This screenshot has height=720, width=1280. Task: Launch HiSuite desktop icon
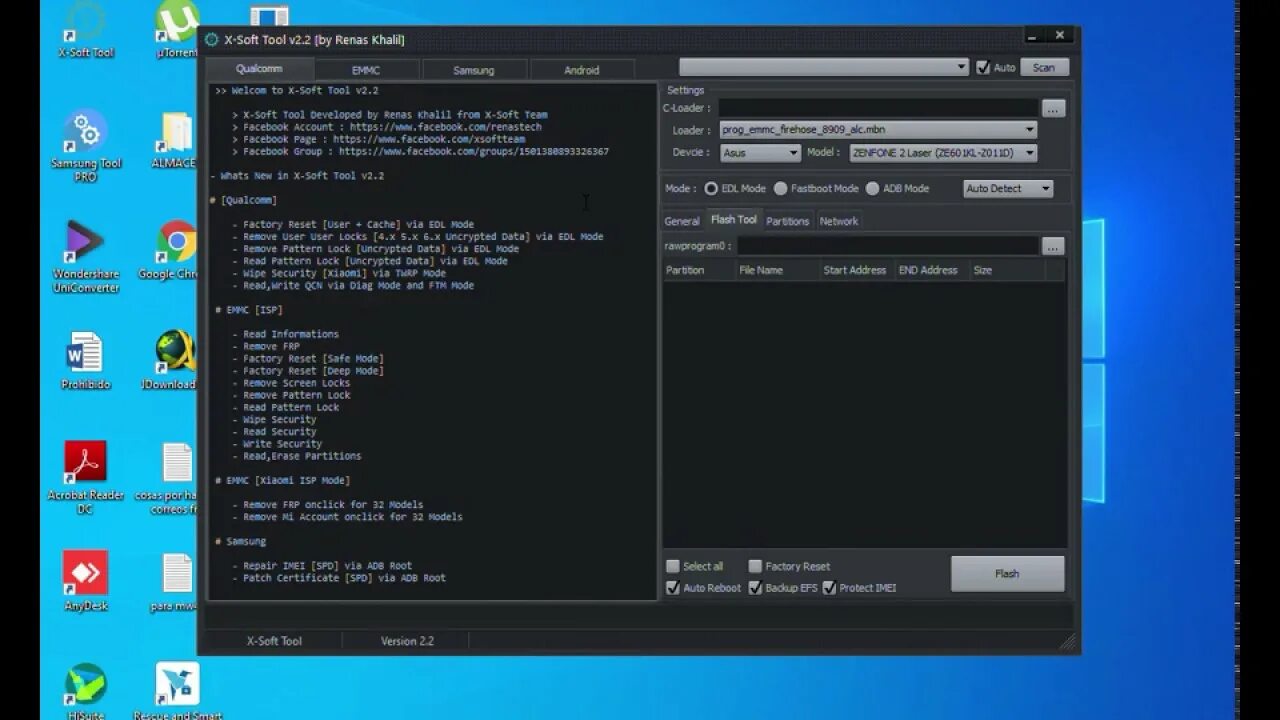pos(86,691)
